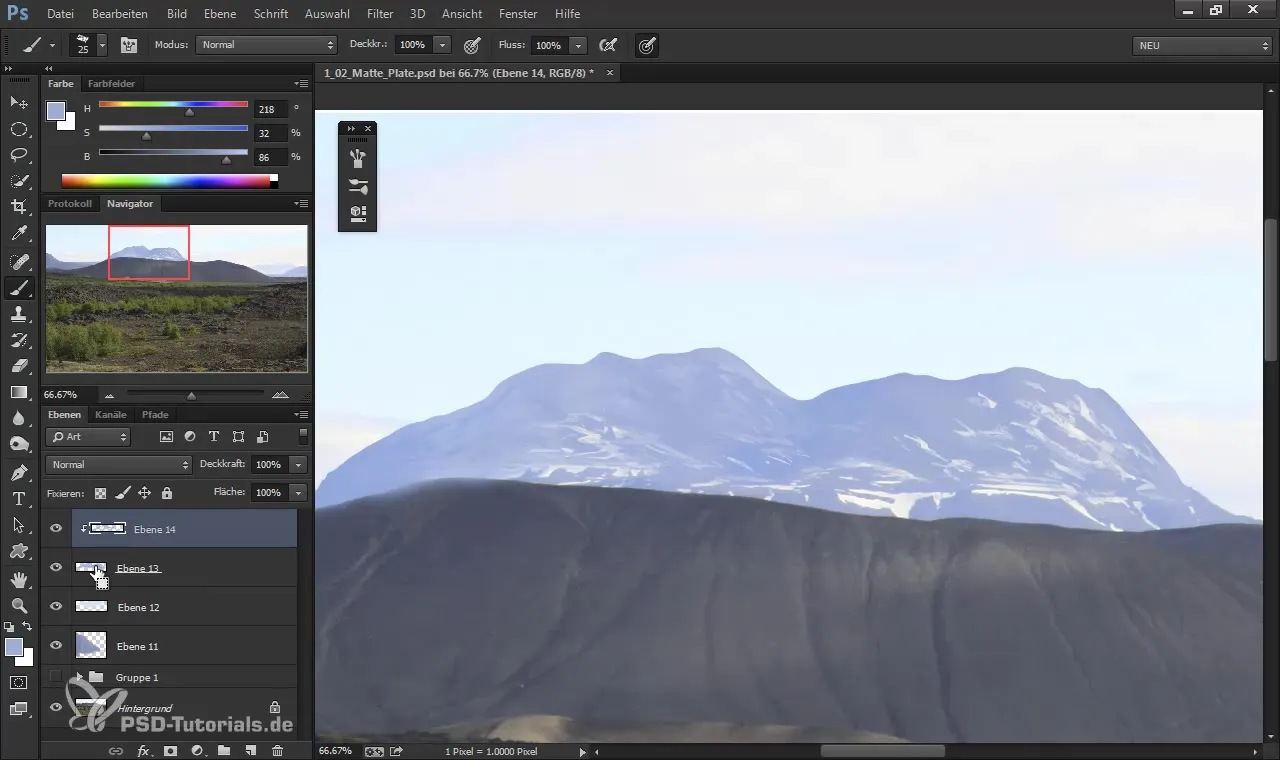Select the Gradient tool
This screenshot has height=760, width=1280.
coord(19,392)
